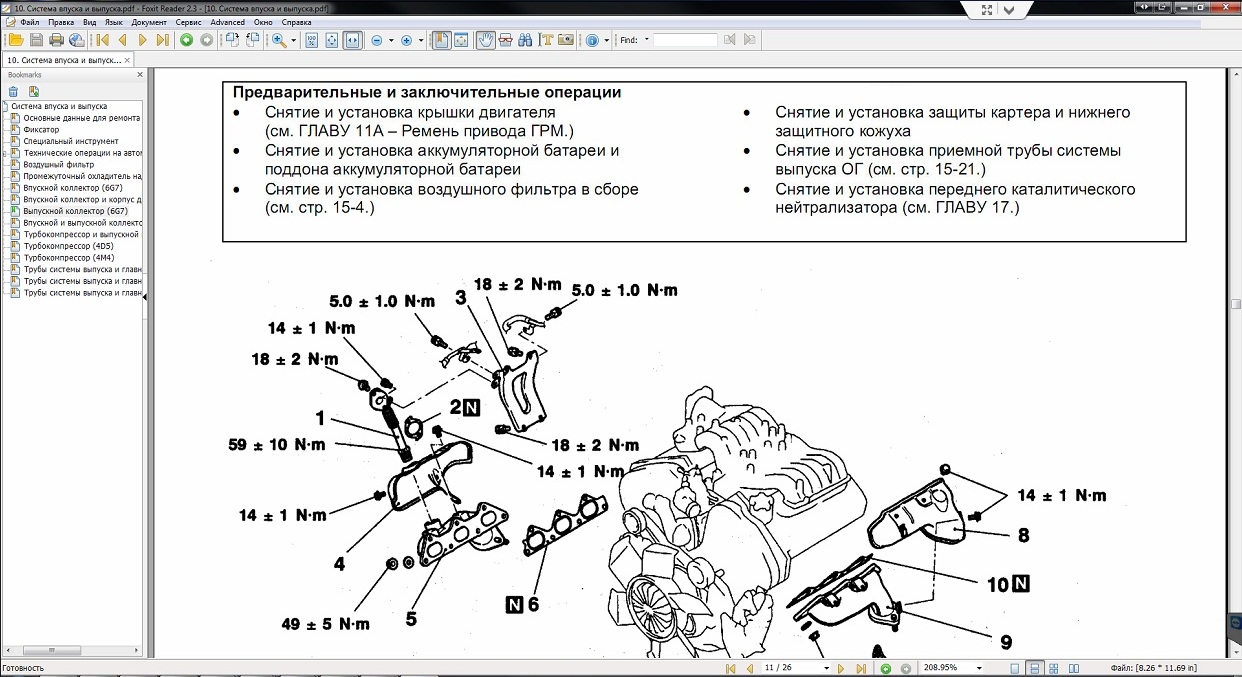The image size is (1242, 677).
Task: Open the Документ menu
Action: tap(149, 21)
